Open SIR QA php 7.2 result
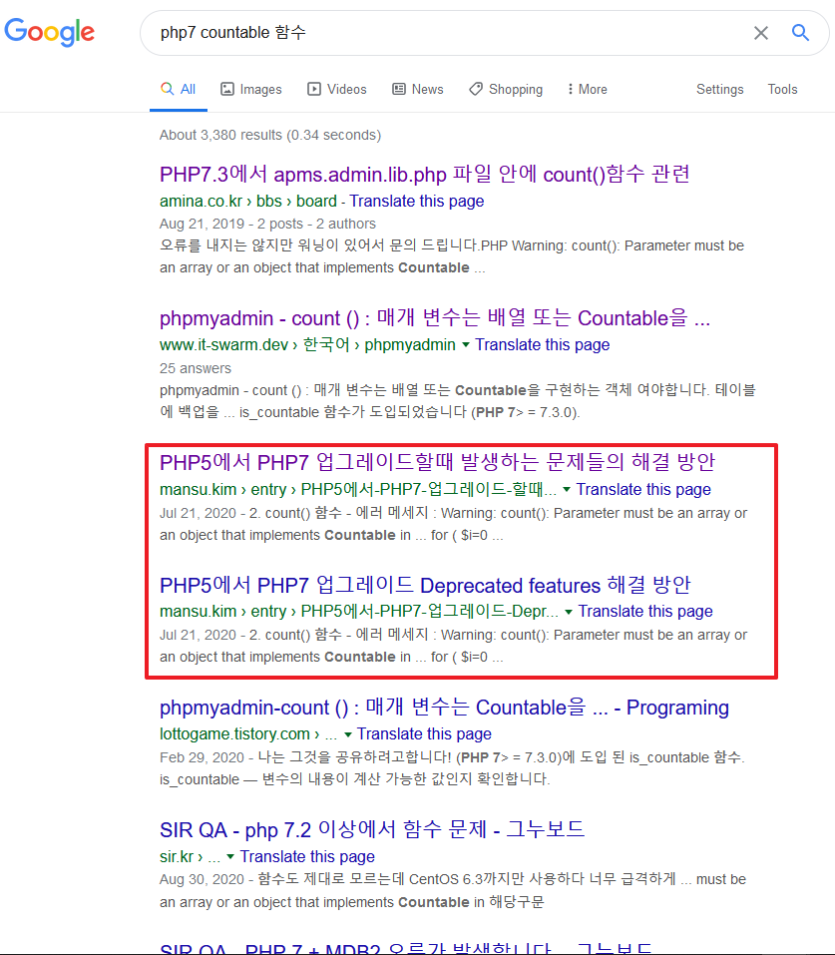The height and width of the screenshot is (955, 835). point(372,830)
